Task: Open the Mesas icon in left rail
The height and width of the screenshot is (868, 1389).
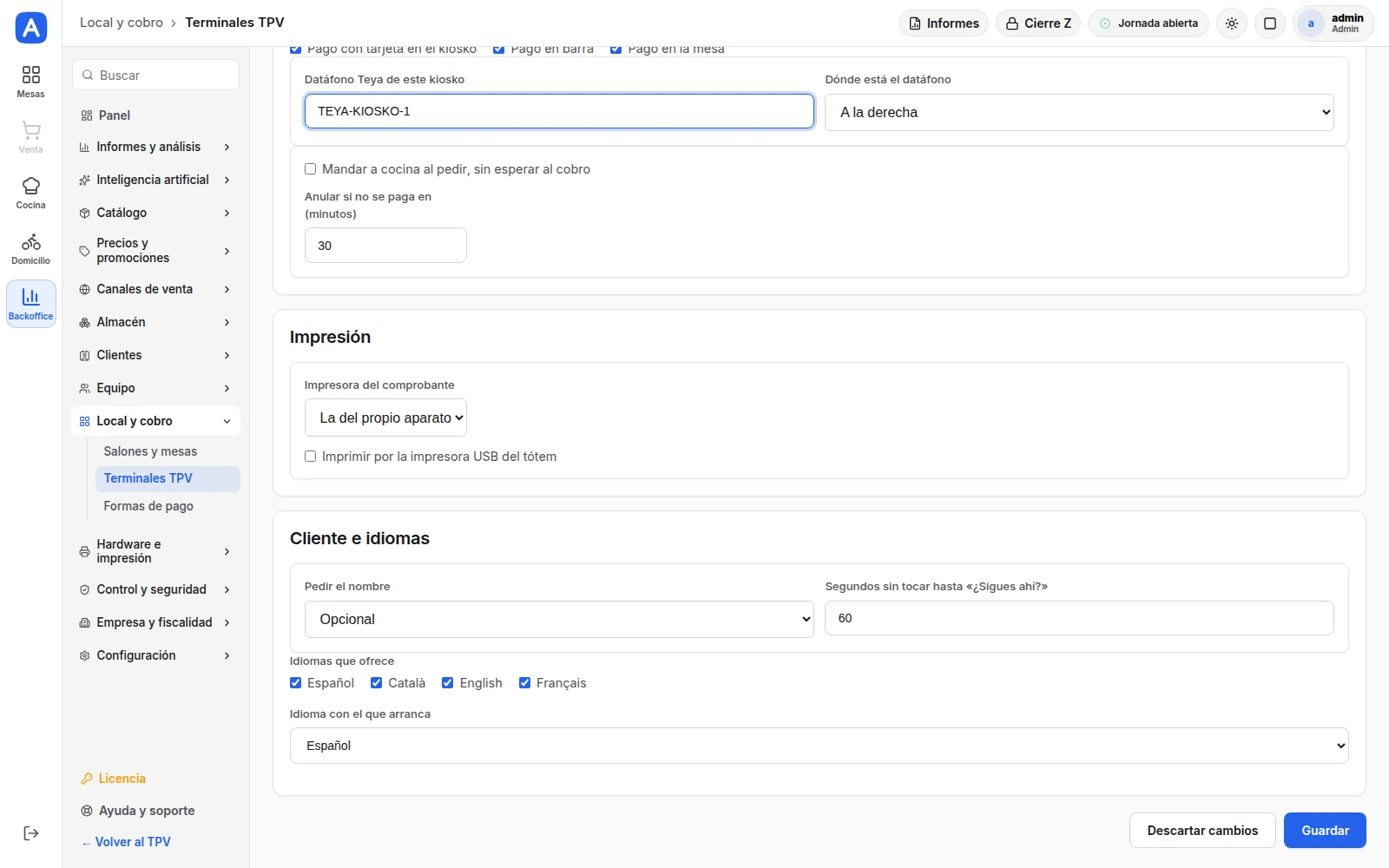Action: tap(31, 82)
